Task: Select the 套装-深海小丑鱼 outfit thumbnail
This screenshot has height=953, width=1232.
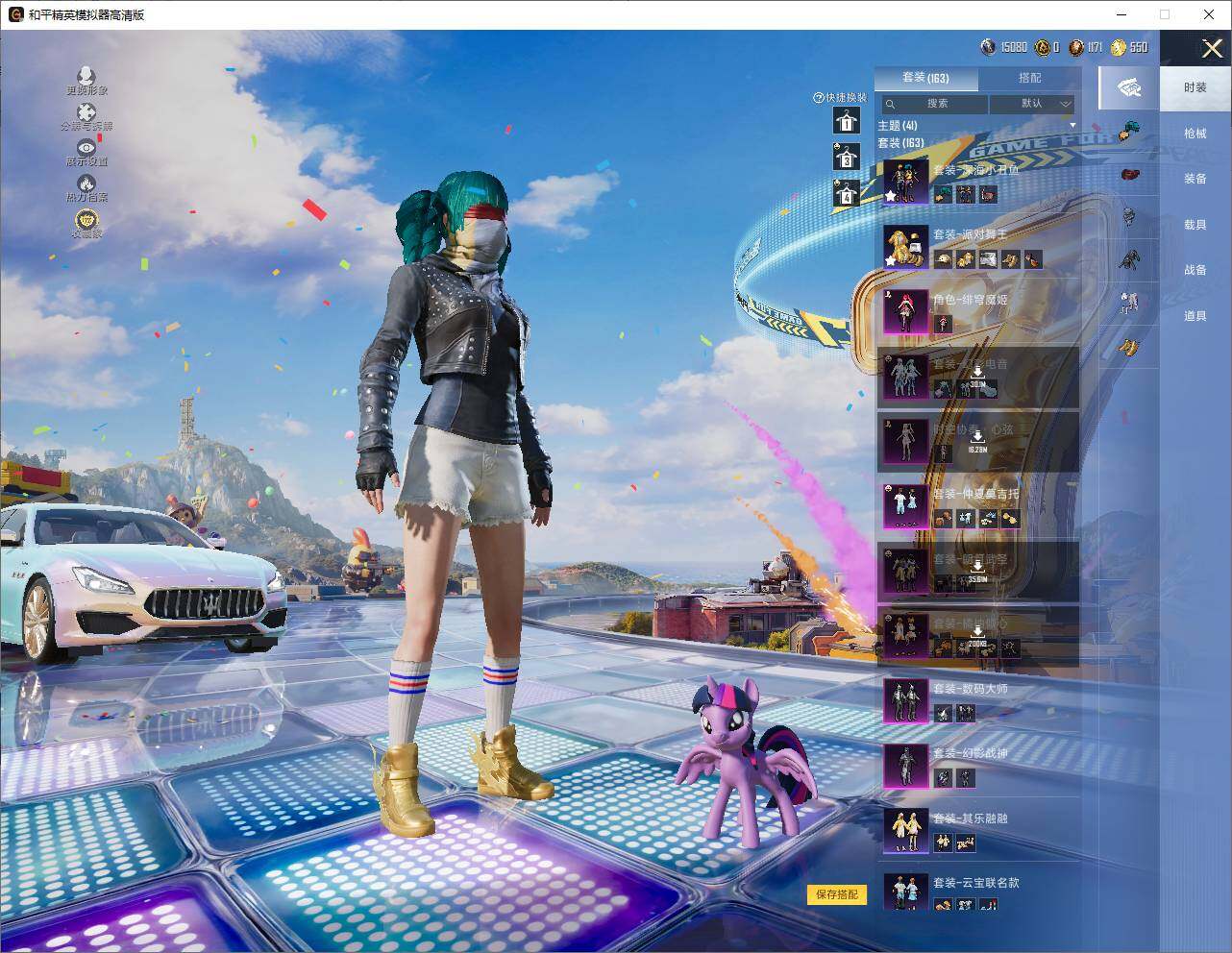Action: pyautogui.click(x=905, y=183)
